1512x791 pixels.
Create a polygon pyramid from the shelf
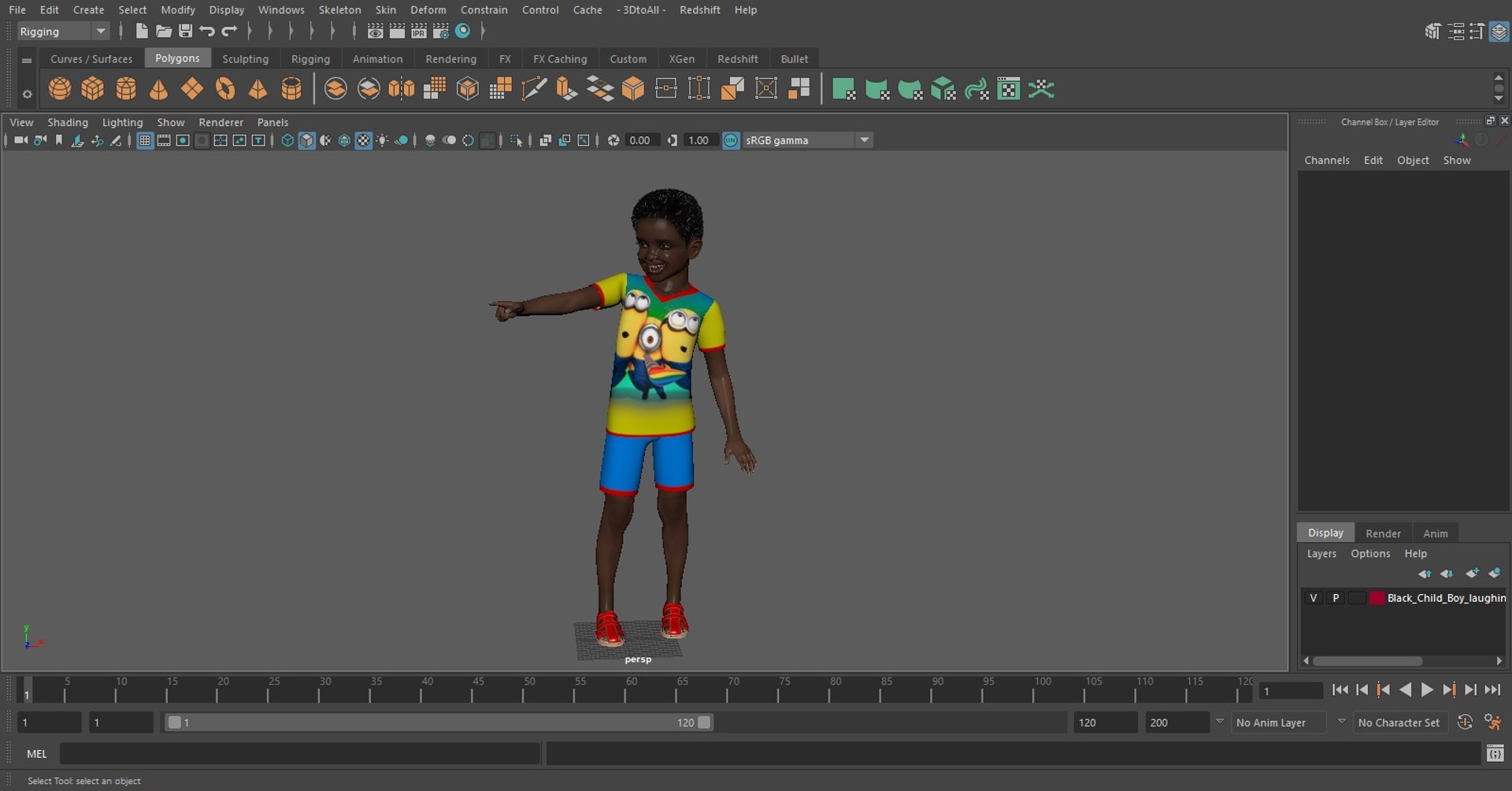click(258, 89)
